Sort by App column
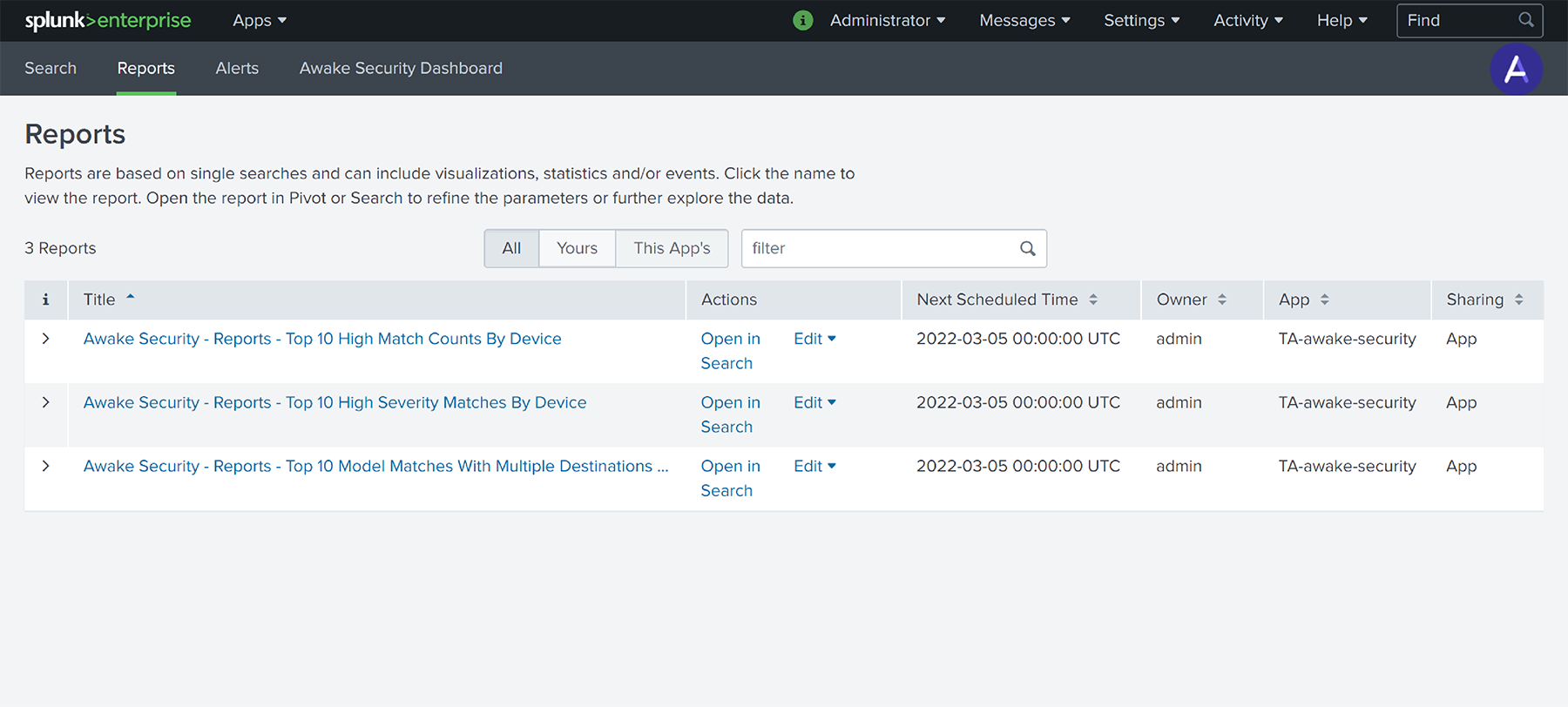1568x707 pixels. coord(1325,300)
